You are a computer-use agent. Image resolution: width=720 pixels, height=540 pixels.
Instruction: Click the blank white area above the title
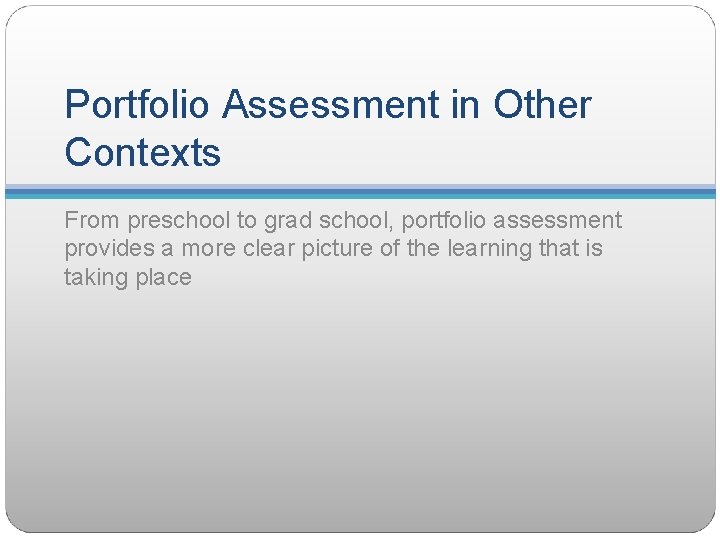pyautogui.click(x=360, y=44)
